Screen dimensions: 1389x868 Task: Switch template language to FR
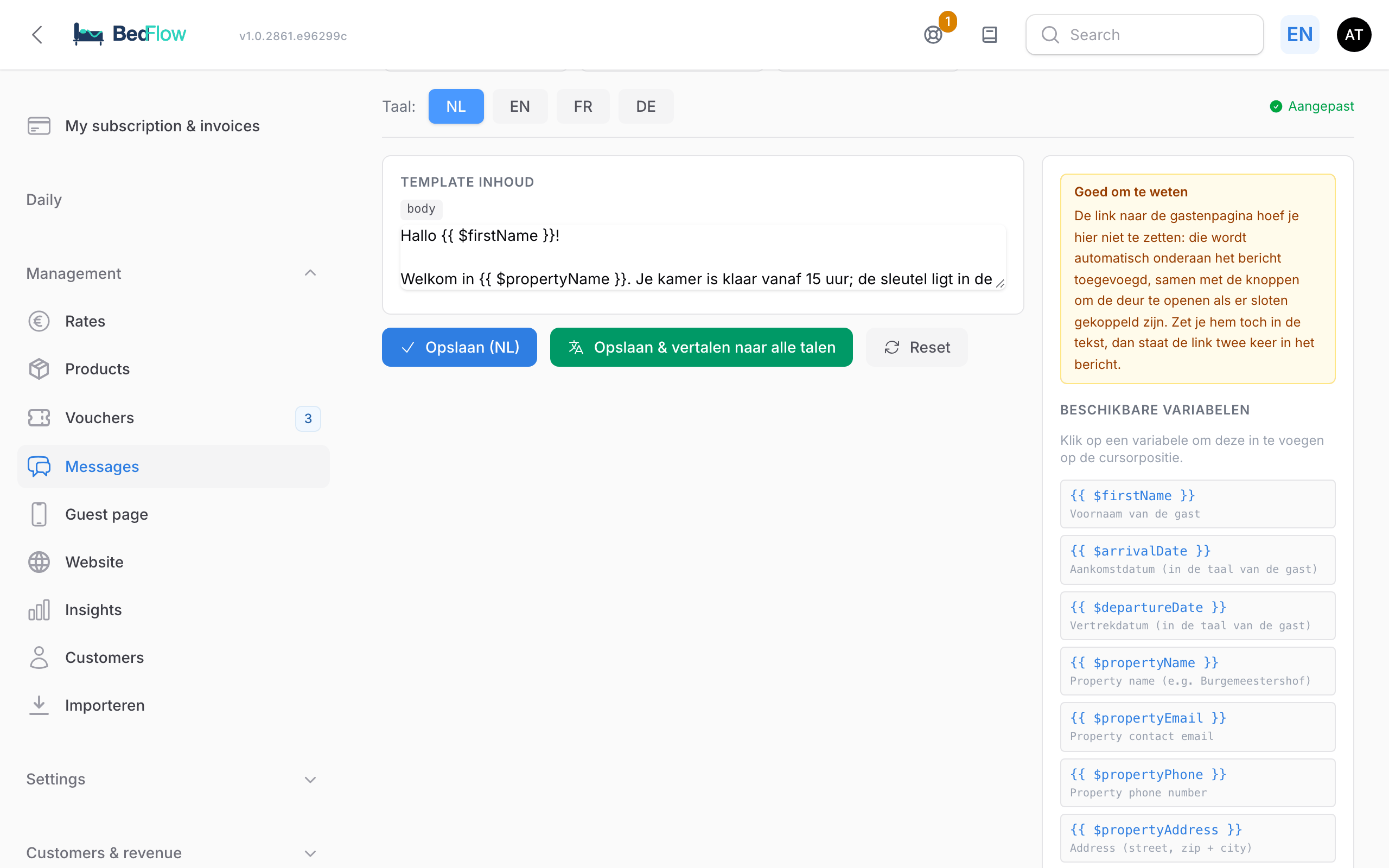click(583, 106)
